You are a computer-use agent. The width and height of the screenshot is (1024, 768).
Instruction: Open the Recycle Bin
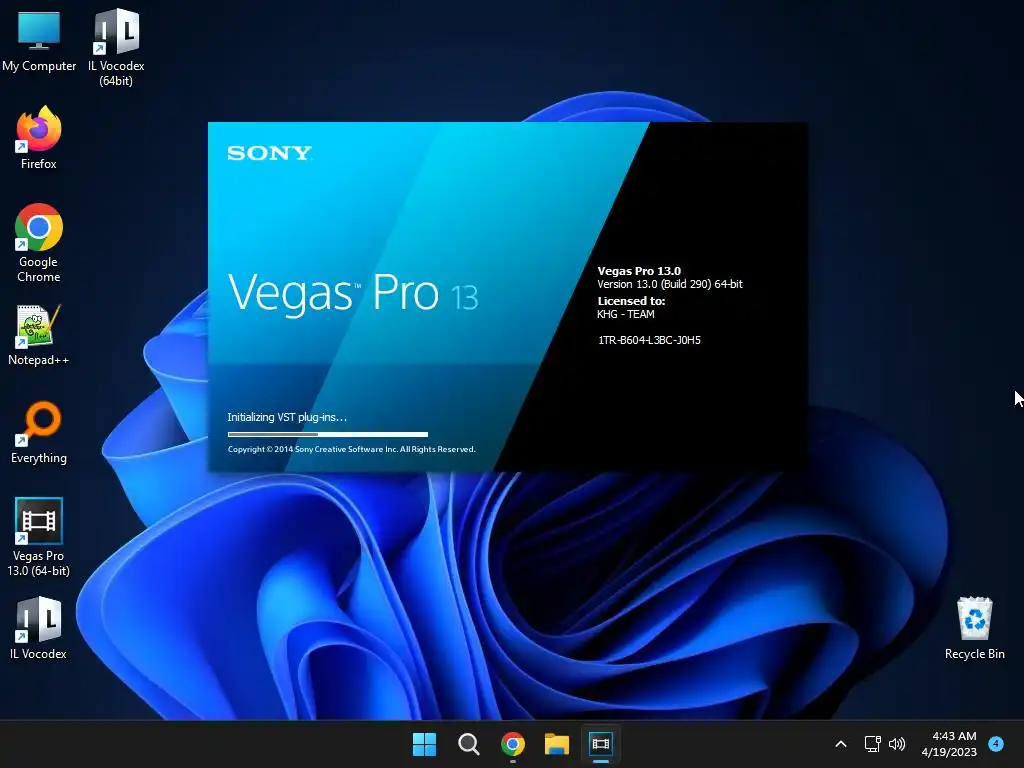[974, 628]
